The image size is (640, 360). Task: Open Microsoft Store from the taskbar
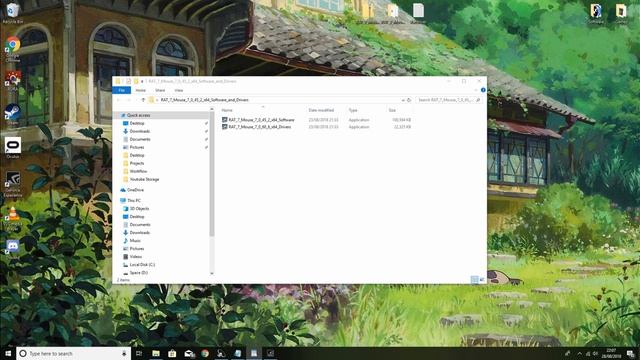172,353
